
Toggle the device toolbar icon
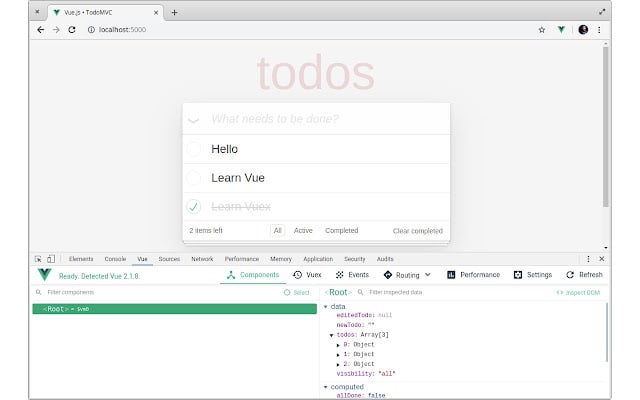pos(51,259)
